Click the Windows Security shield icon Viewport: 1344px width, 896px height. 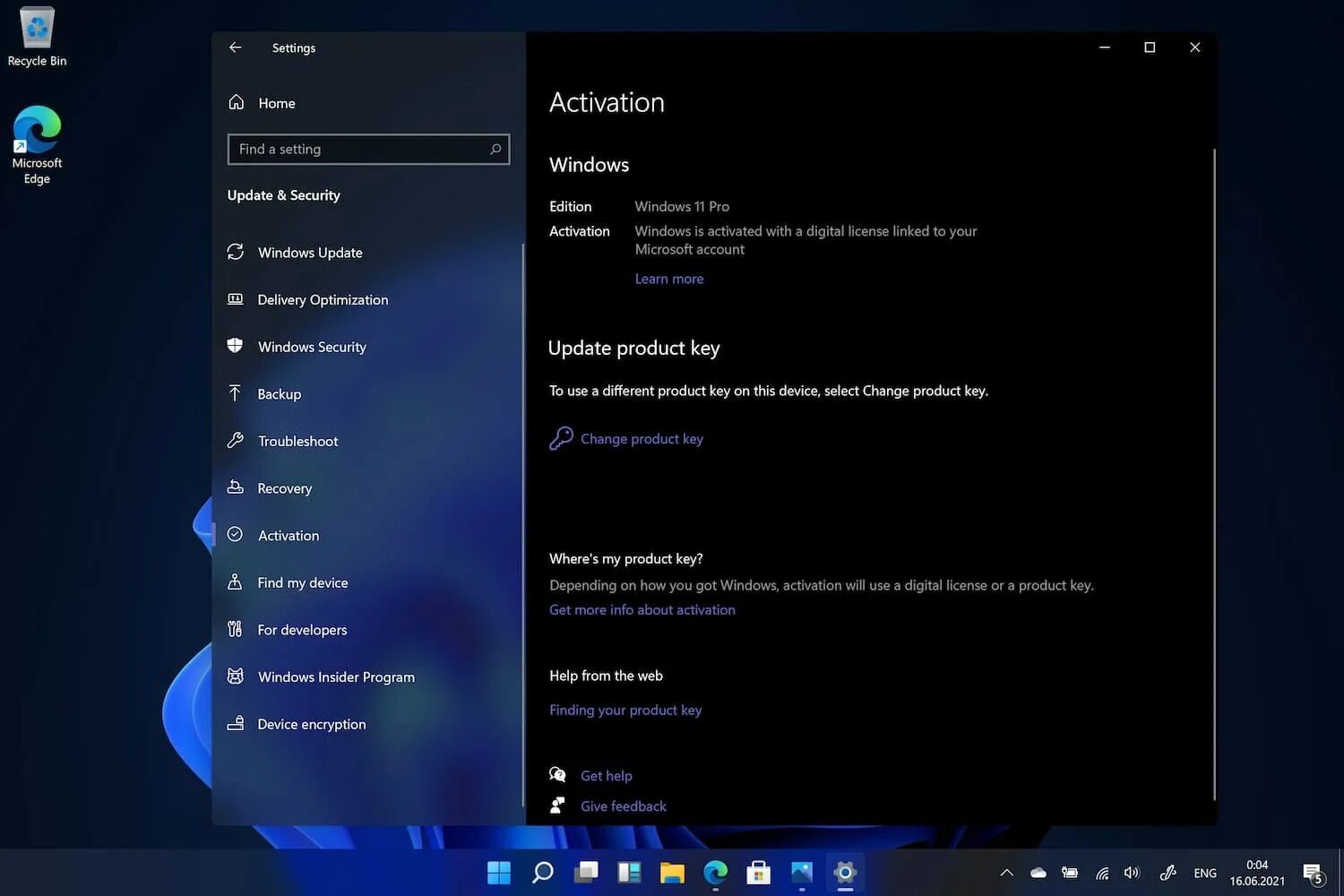pyautogui.click(x=235, y=346)
